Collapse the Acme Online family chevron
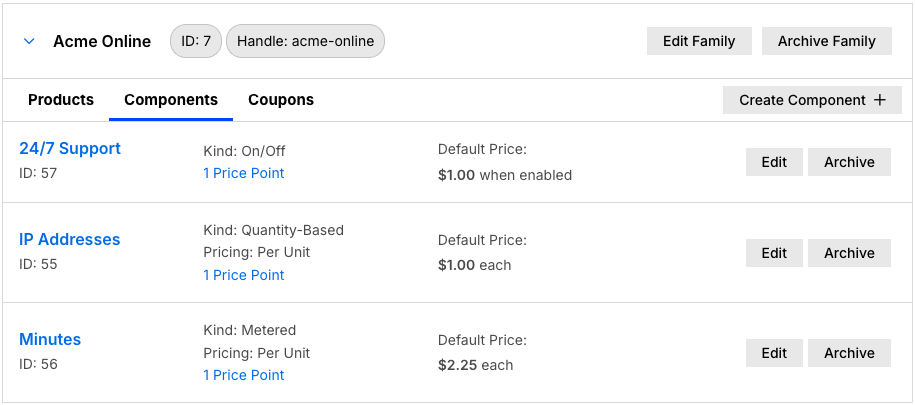This screenshot has width=915, height=405. (29, 41)
